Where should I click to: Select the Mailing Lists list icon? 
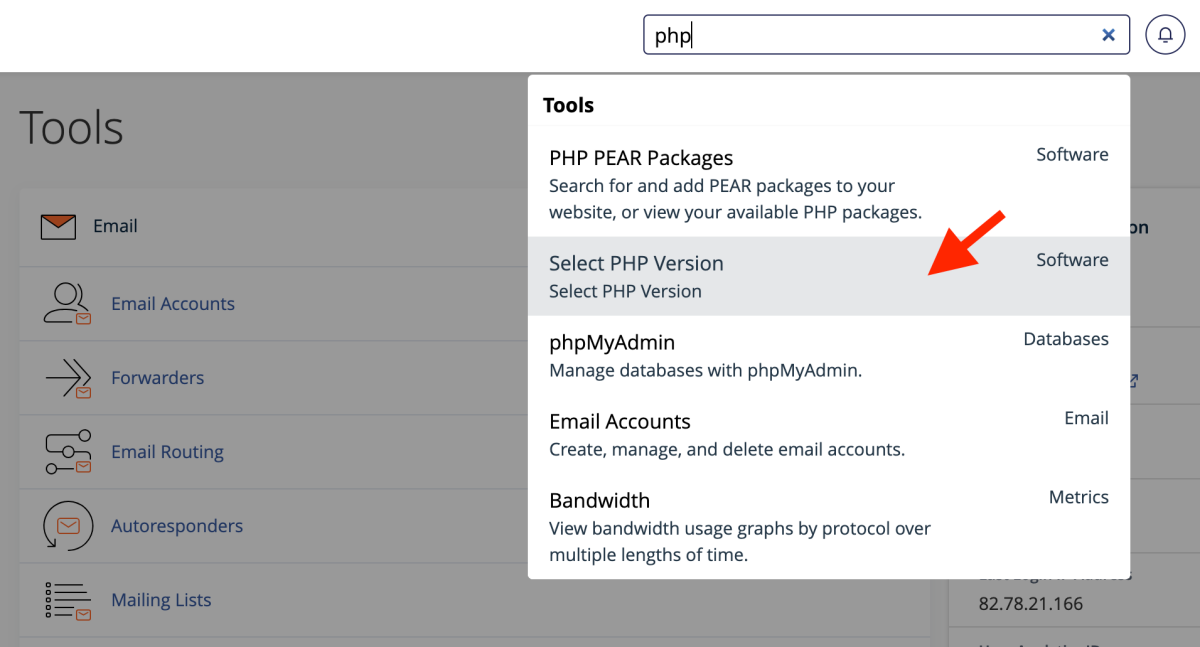coord(66,599)
